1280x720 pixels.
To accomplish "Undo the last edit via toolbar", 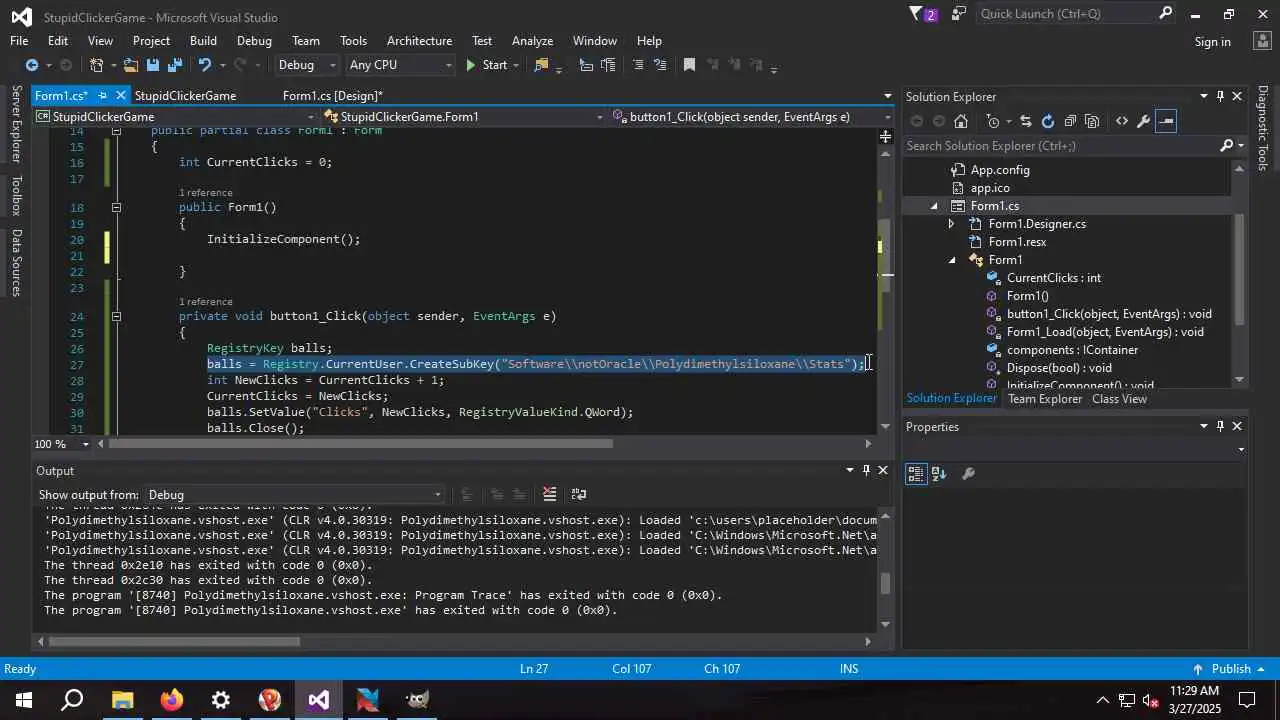I will point(204,65).
